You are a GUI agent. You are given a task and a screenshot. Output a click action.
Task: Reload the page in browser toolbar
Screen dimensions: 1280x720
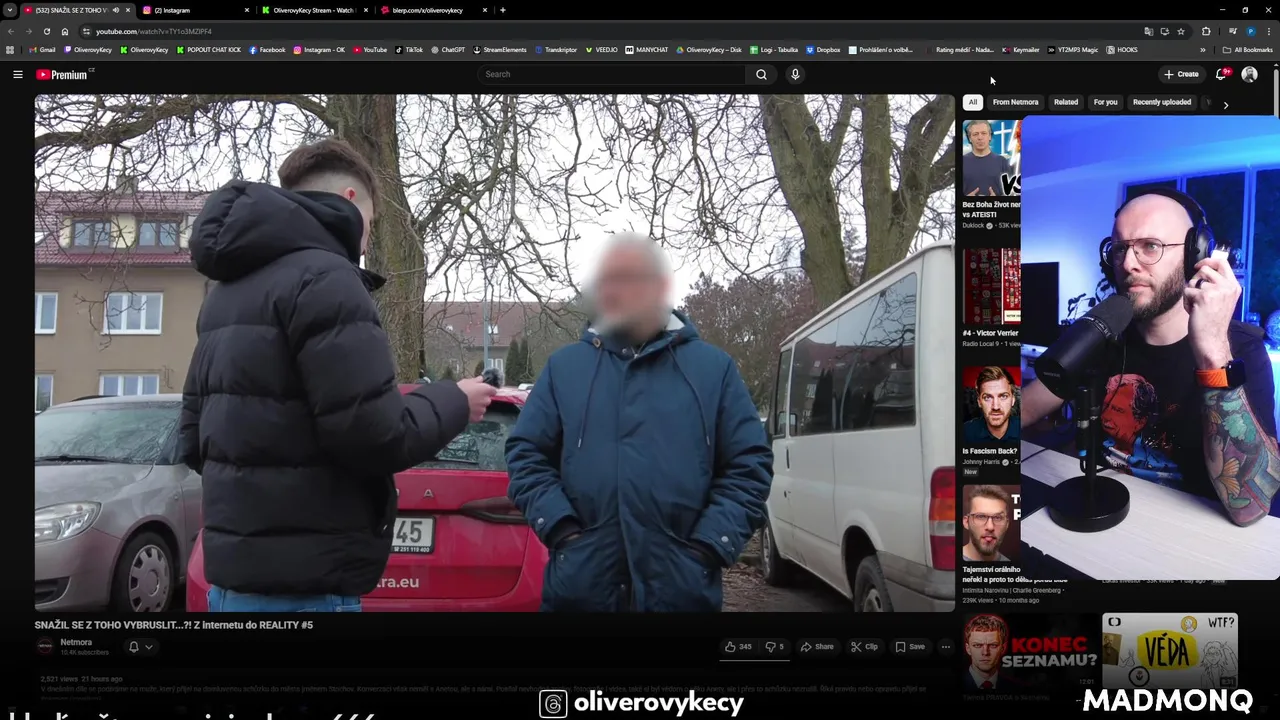pyautogui.click(x=46, y=31)
